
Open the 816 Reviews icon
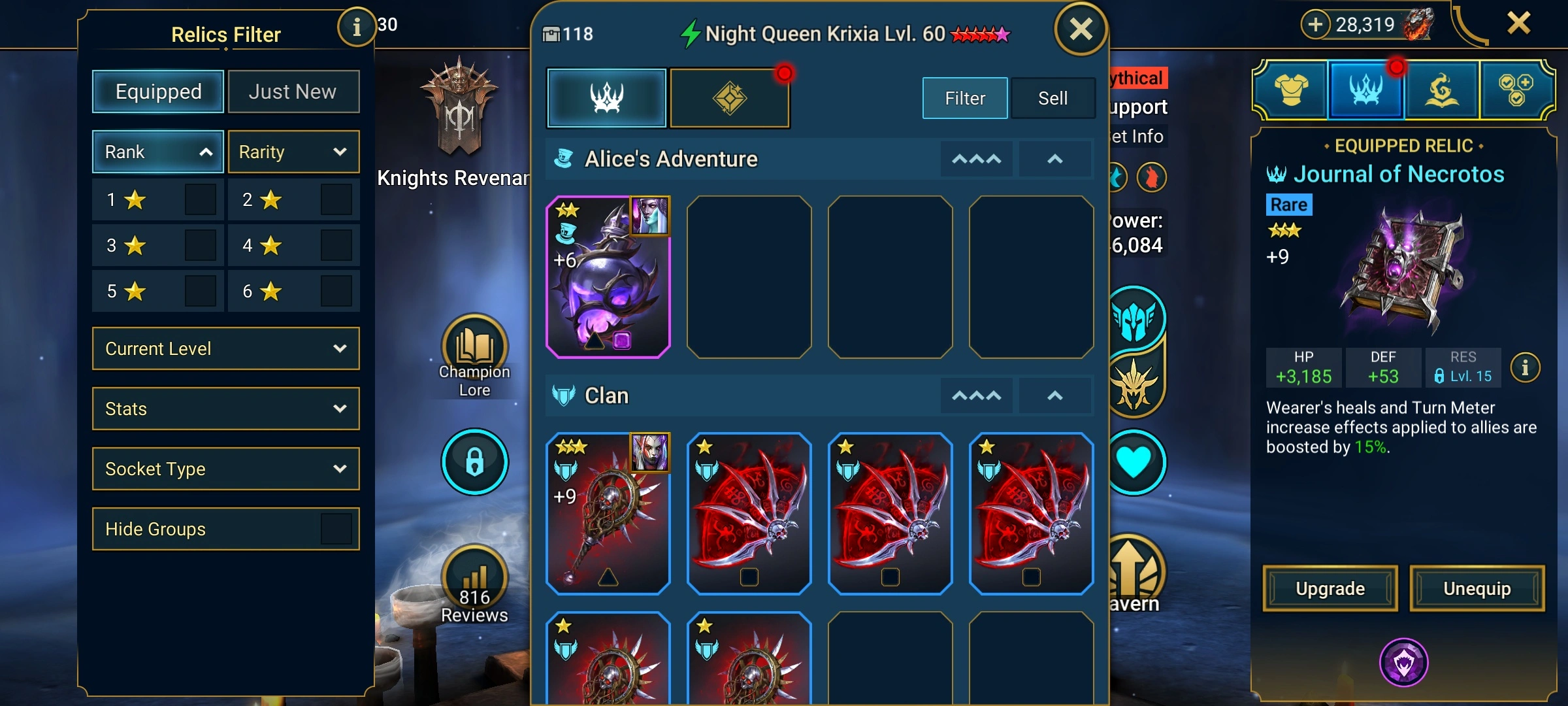point(474,578)
